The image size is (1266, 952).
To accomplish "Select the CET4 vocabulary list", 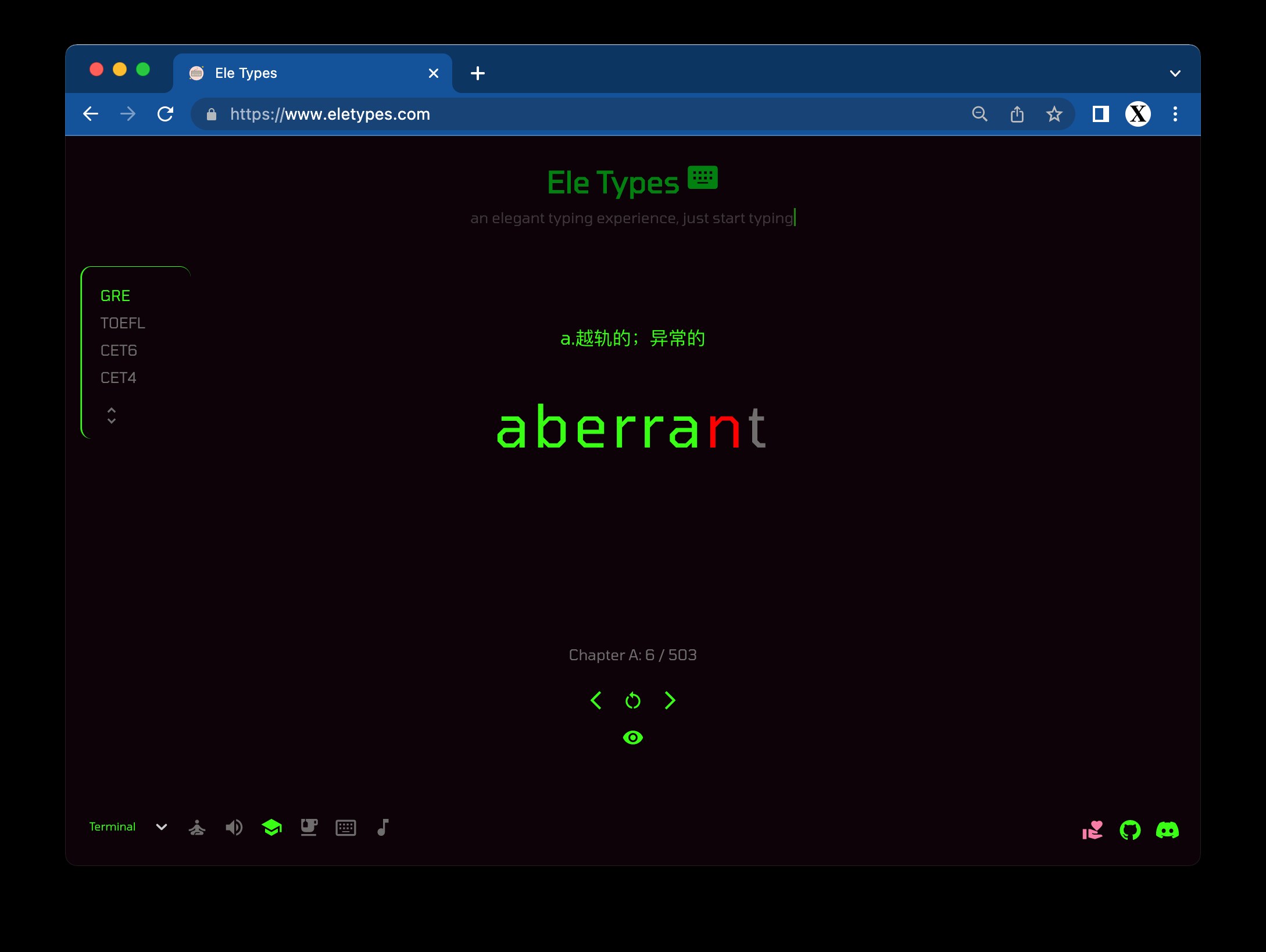I will click(x=118, y=378).
